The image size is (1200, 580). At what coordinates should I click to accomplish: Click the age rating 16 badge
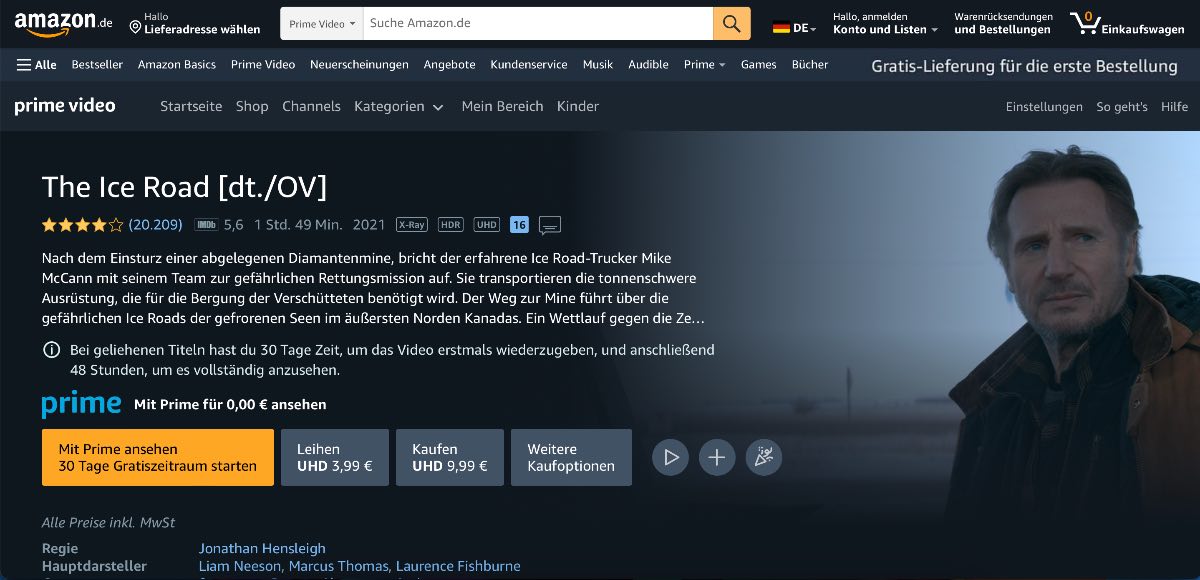pos(519,225)
